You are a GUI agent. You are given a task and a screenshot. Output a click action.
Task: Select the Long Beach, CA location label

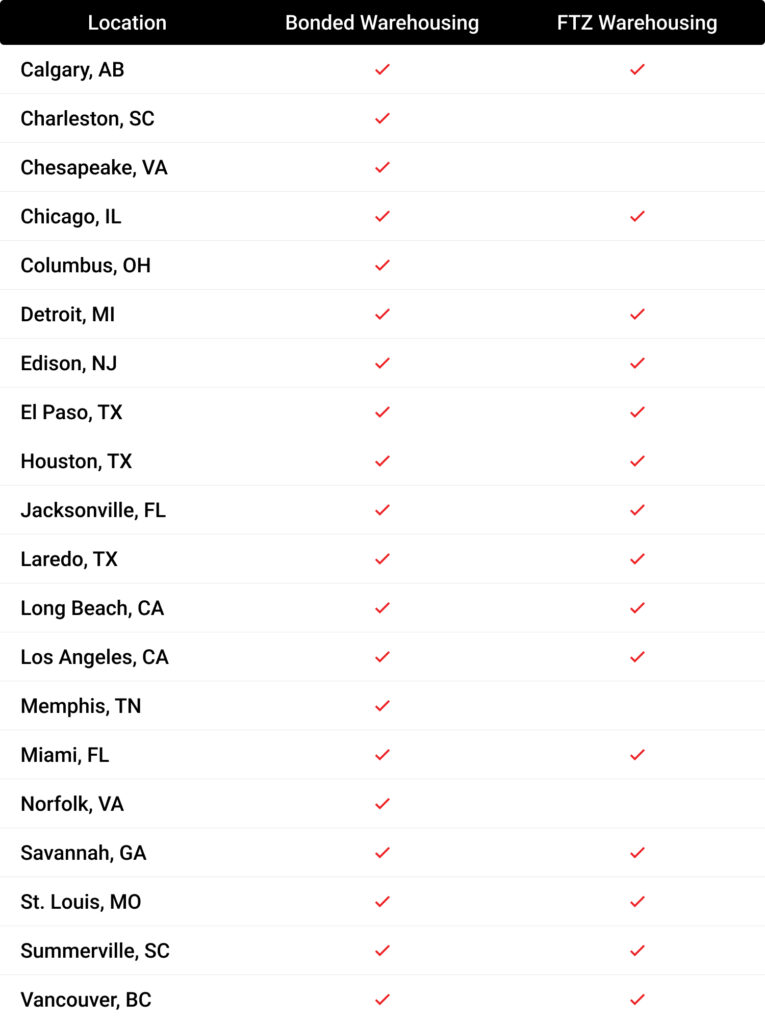coord(92,608)
